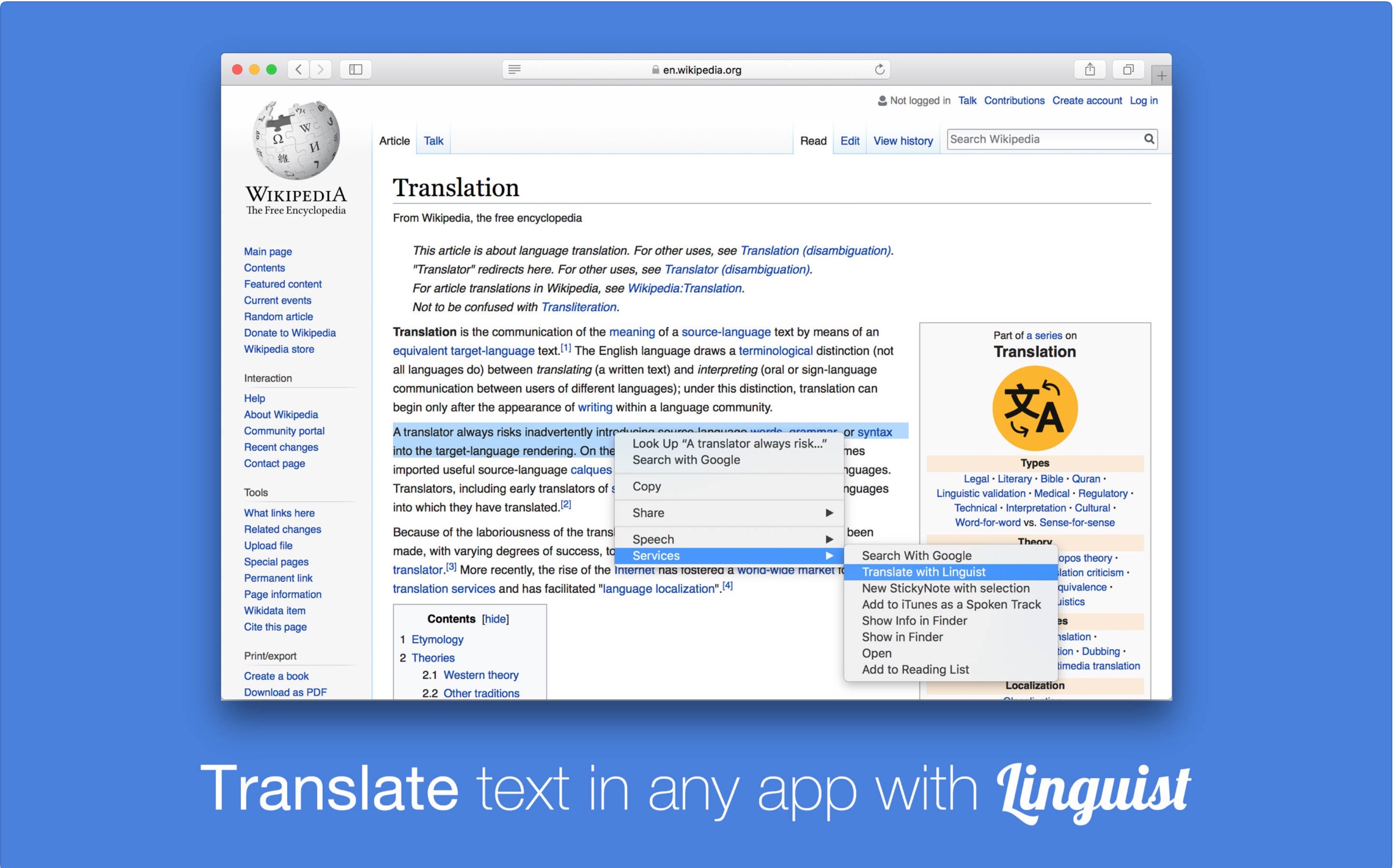Click the Safari forward navigation arrow
Viewport: 1396px width, 868px height.
321,69
